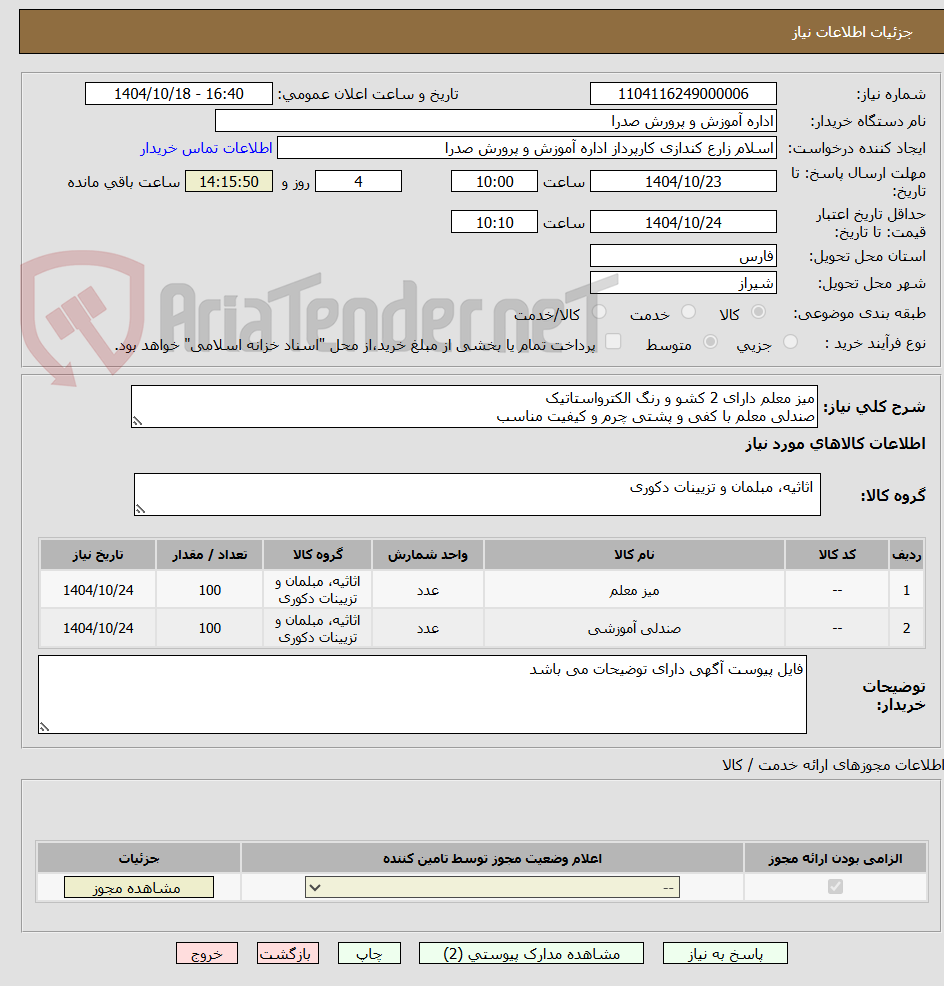
Task: Click the delivery province field فارس
Action: 683,256
